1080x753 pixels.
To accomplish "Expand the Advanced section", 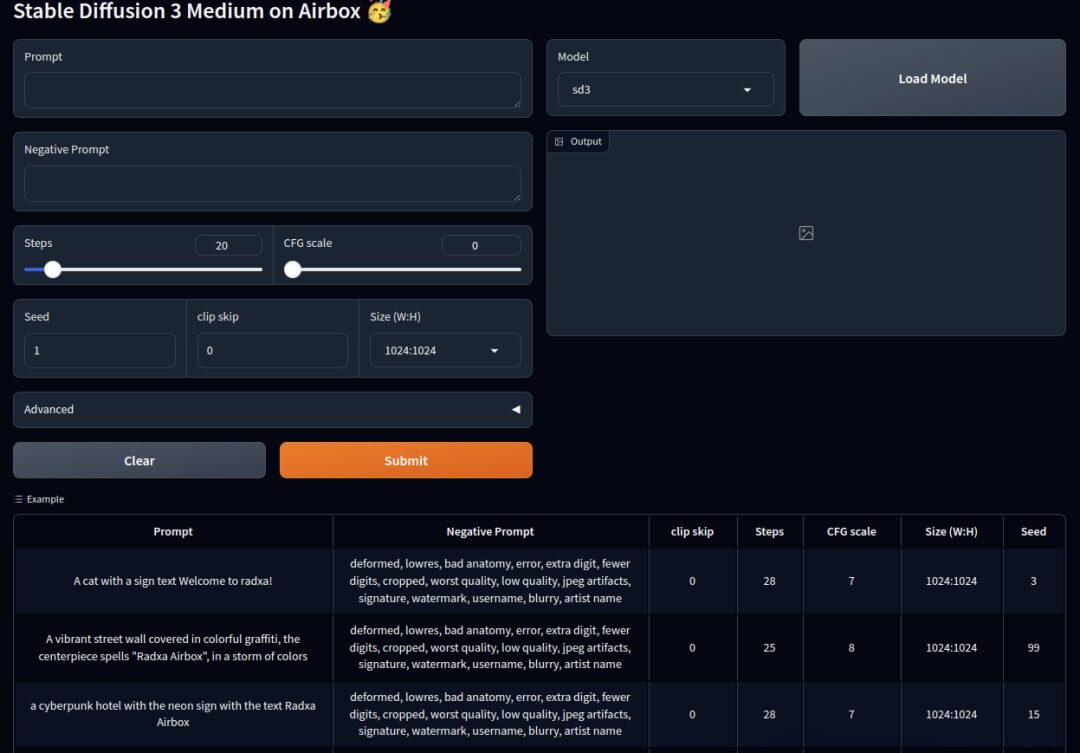I will click(273, 409).
